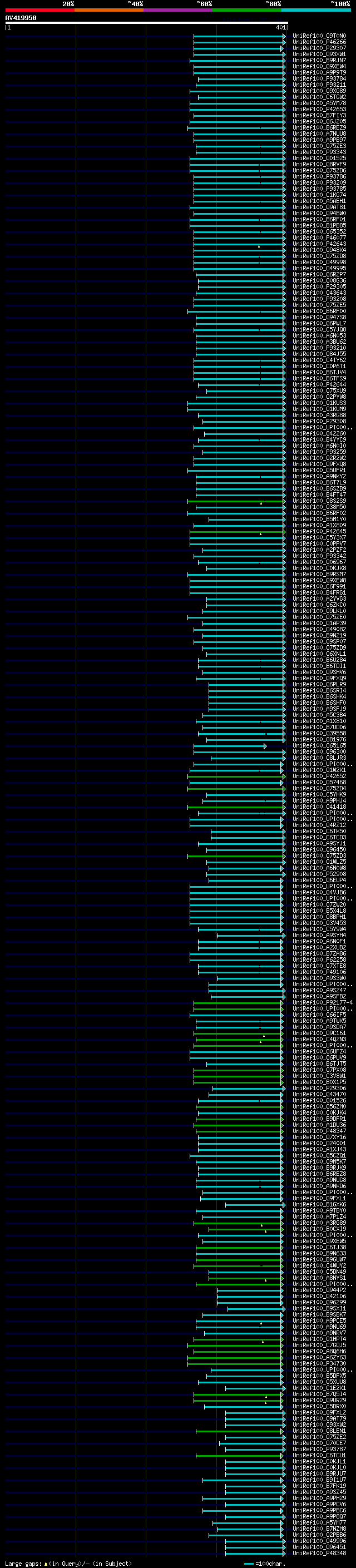Open the UniRef100_P46266 hit label
Viewport: 356px width, 1568px height.
[x=319, y=42]
